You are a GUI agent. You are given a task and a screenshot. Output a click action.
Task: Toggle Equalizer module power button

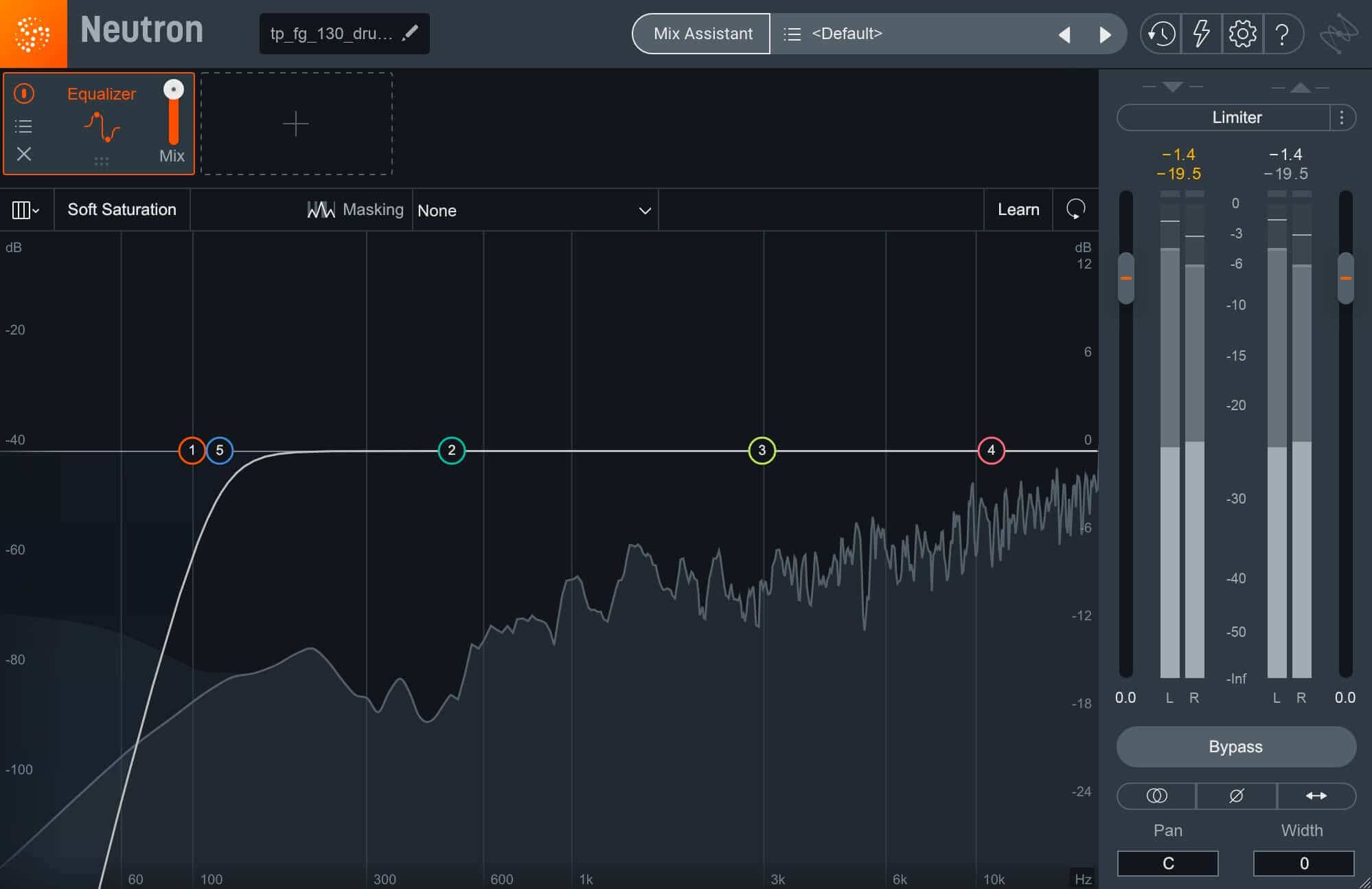pyautogui.click(x=24, y=93)
